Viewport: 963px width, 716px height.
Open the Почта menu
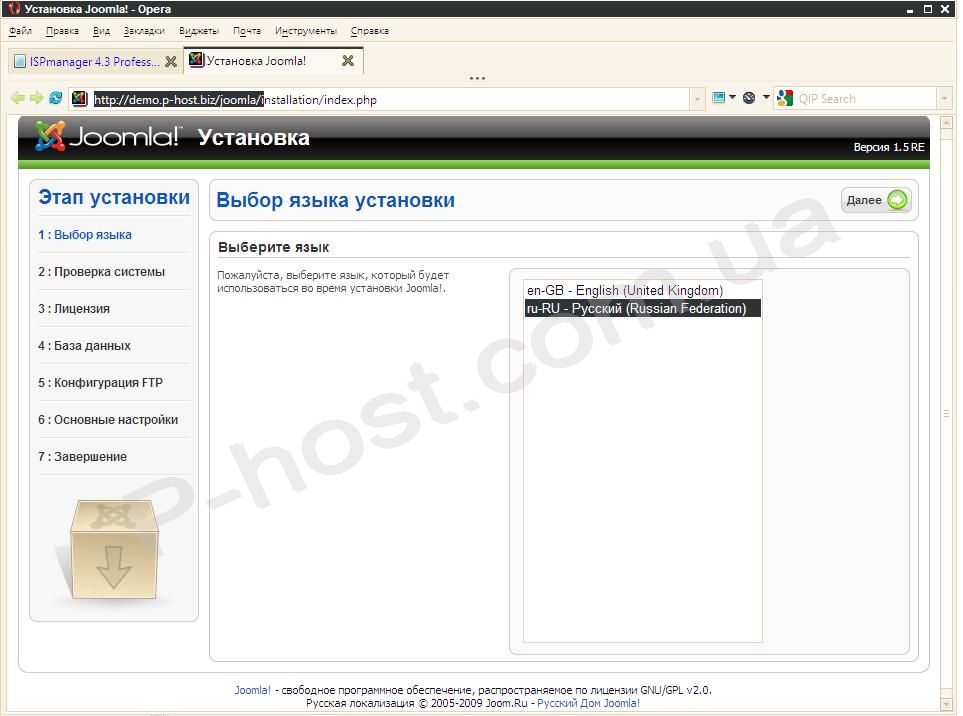246,31
